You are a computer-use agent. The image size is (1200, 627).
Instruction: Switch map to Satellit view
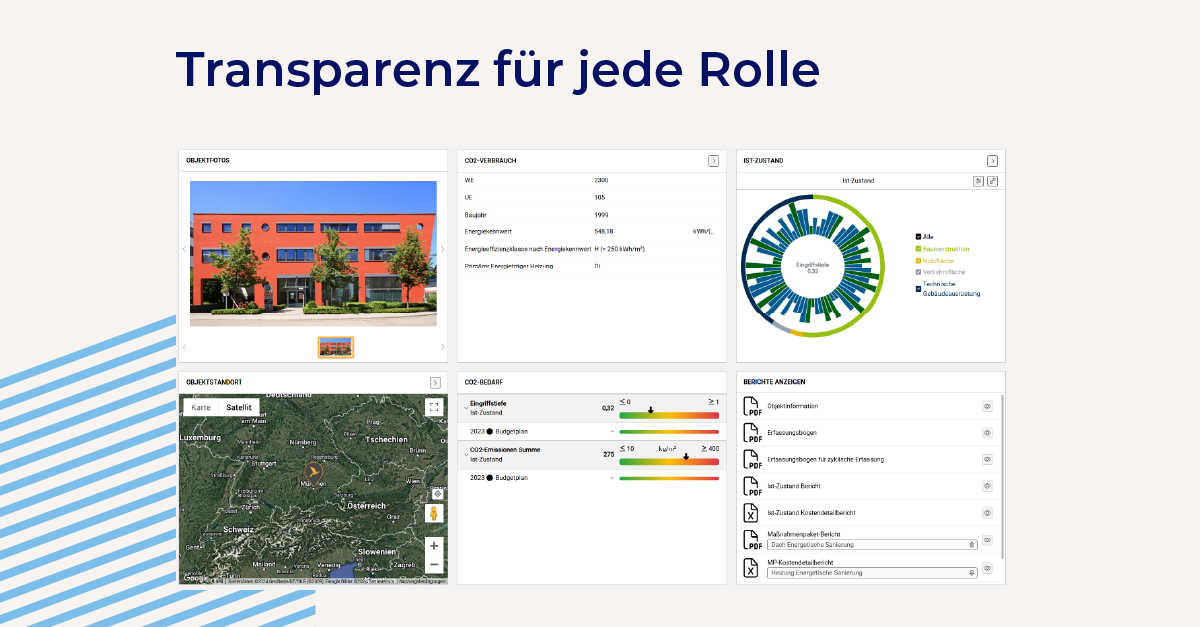coord(239,407)
